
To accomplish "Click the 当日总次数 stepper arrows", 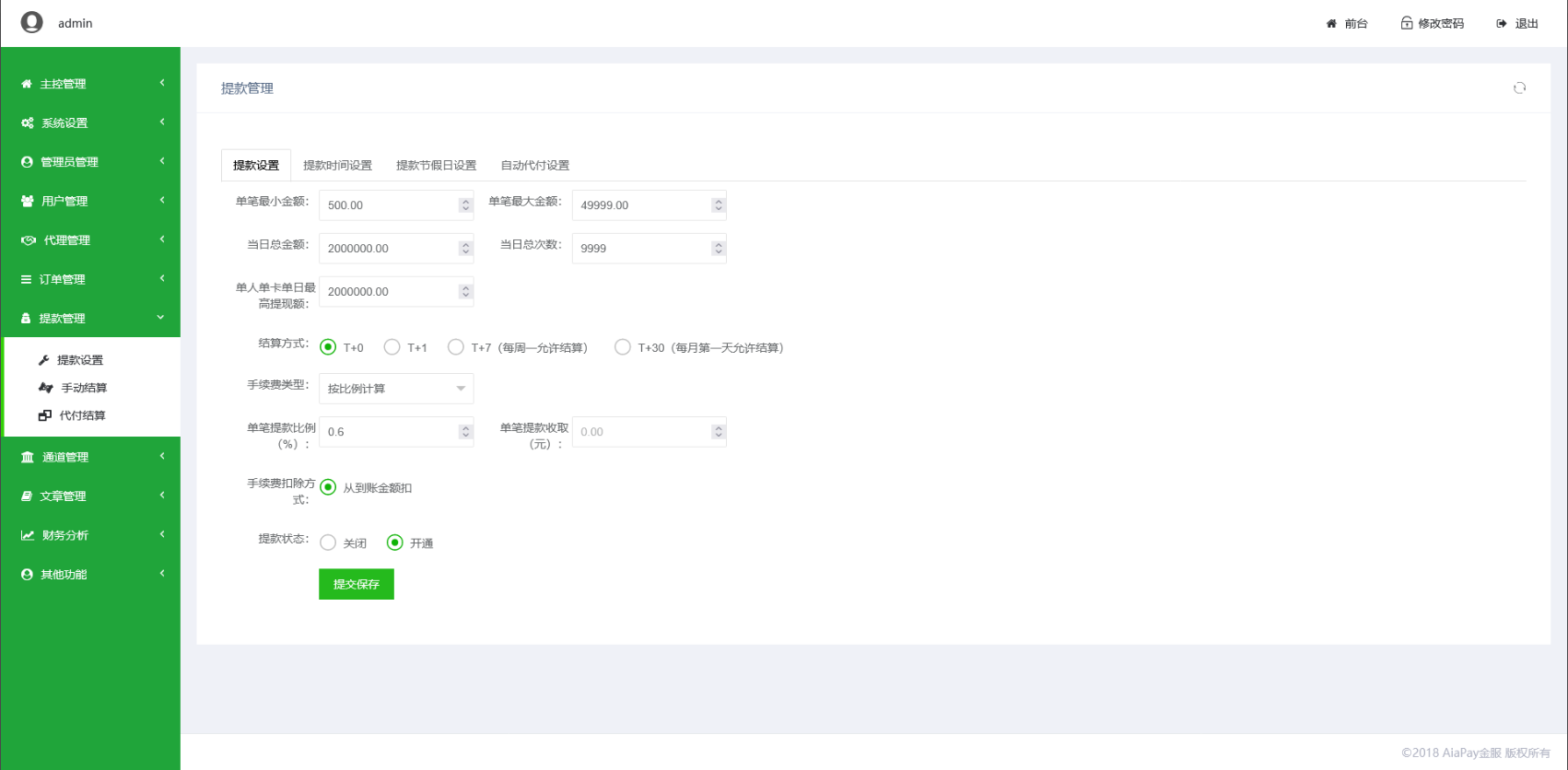I will tap(719, 249).
